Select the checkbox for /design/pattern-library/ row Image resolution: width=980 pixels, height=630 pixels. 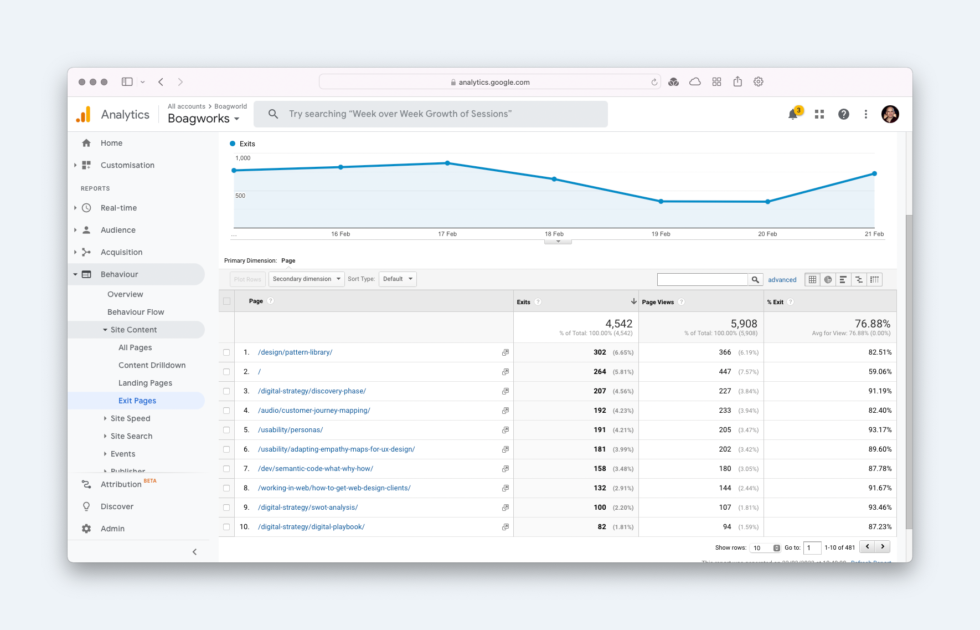click(x=225, y=352)
